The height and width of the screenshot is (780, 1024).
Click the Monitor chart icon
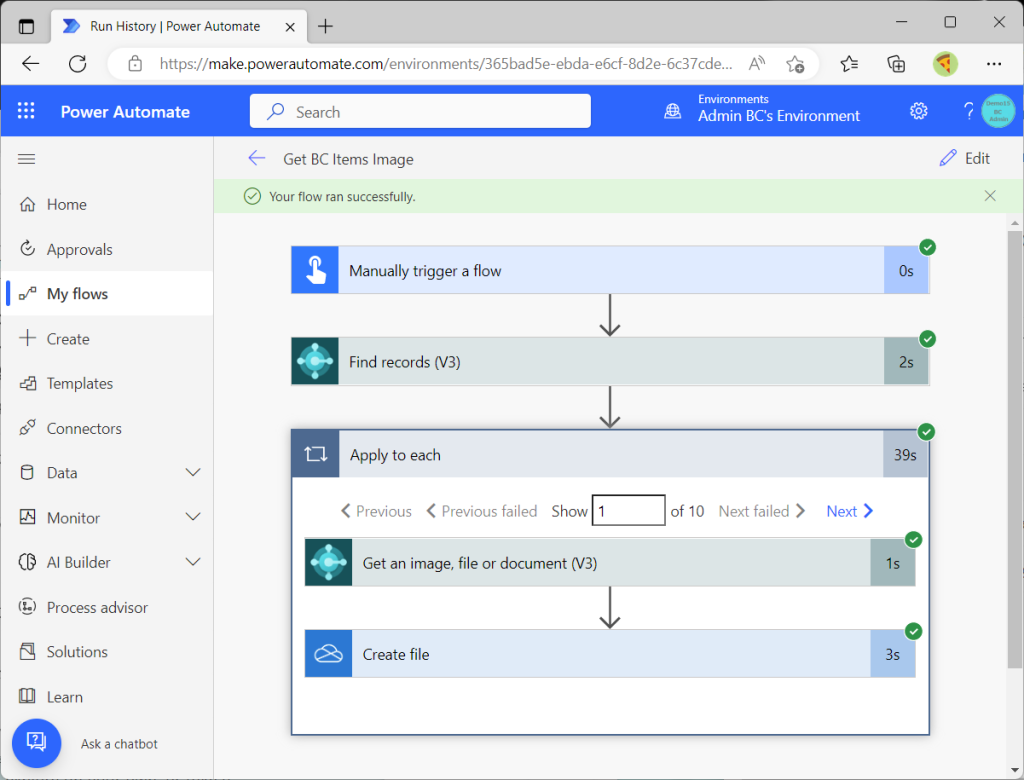(27, 517)
